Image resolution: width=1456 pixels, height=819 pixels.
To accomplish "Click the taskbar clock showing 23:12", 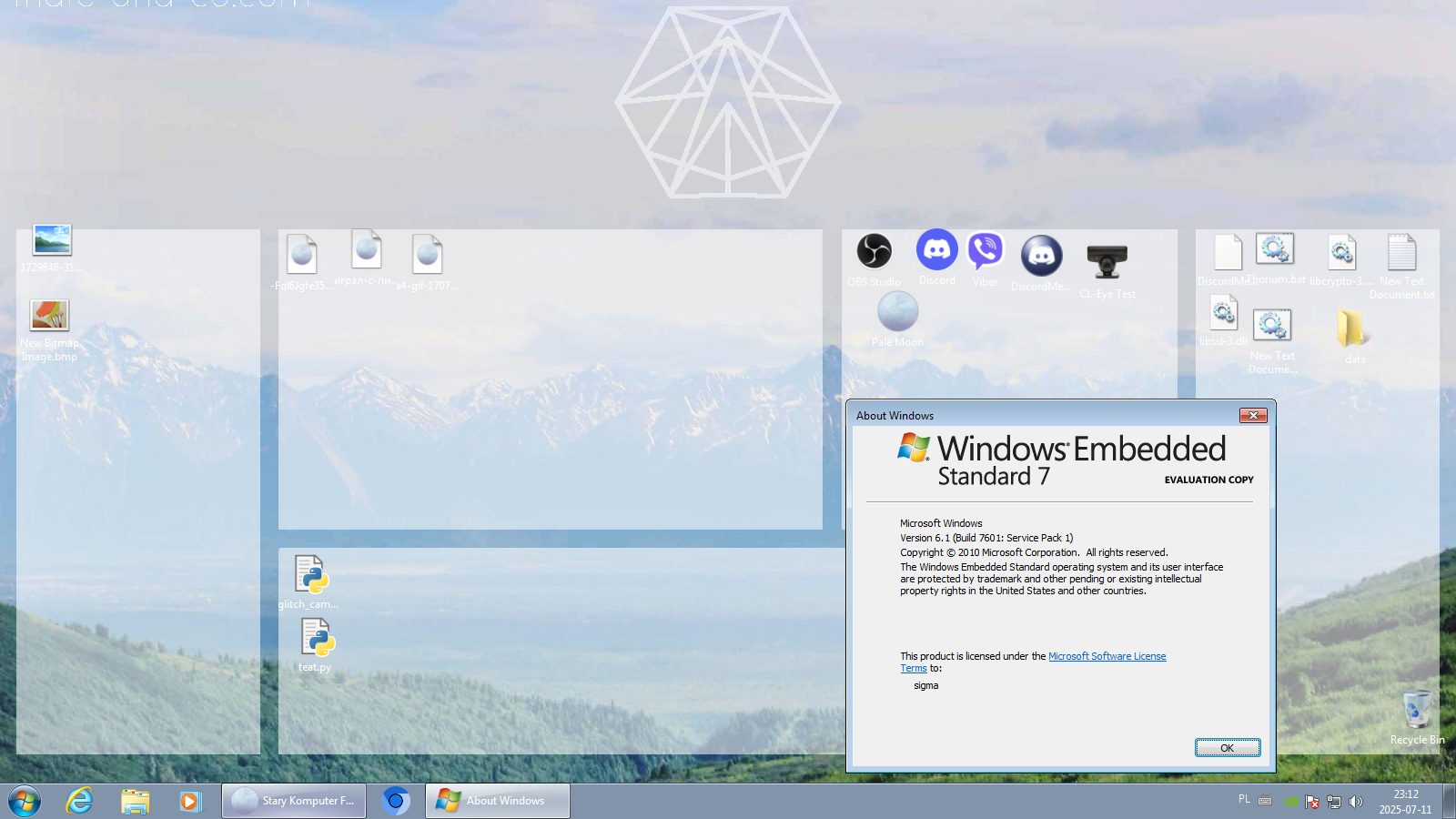I will 1405,802.
